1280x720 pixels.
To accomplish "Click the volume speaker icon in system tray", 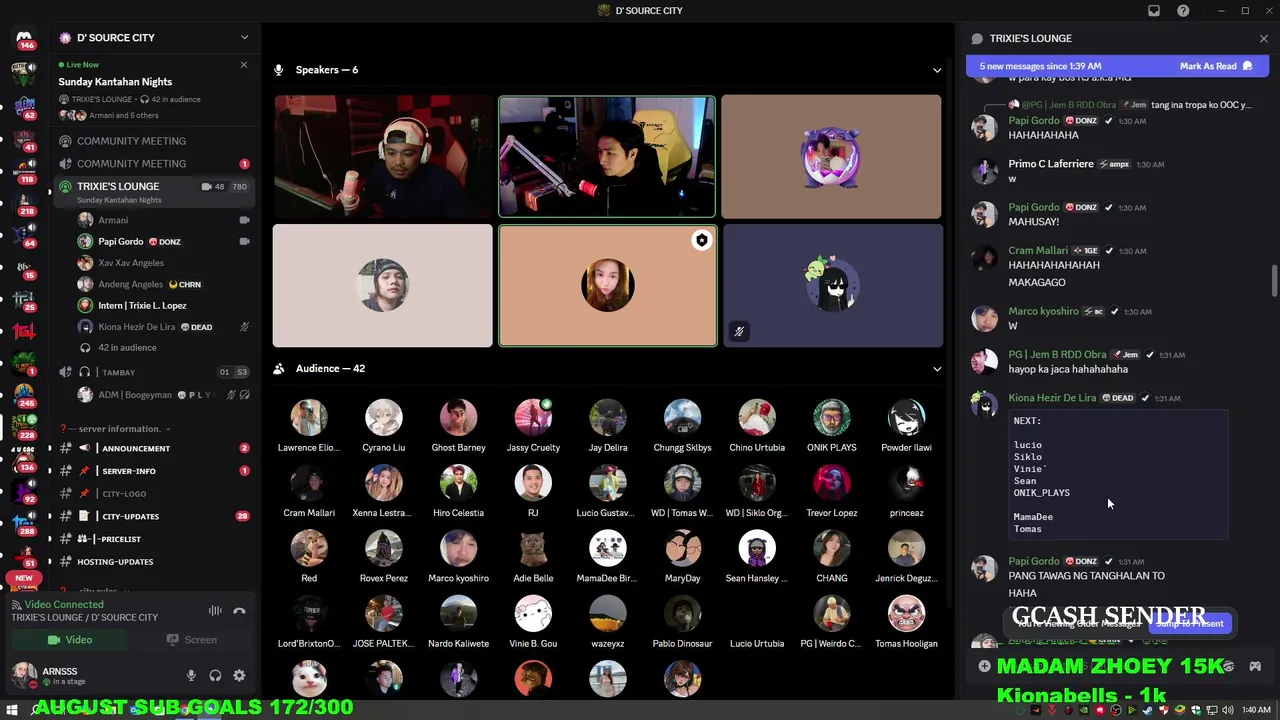I will click(1226, 711).
